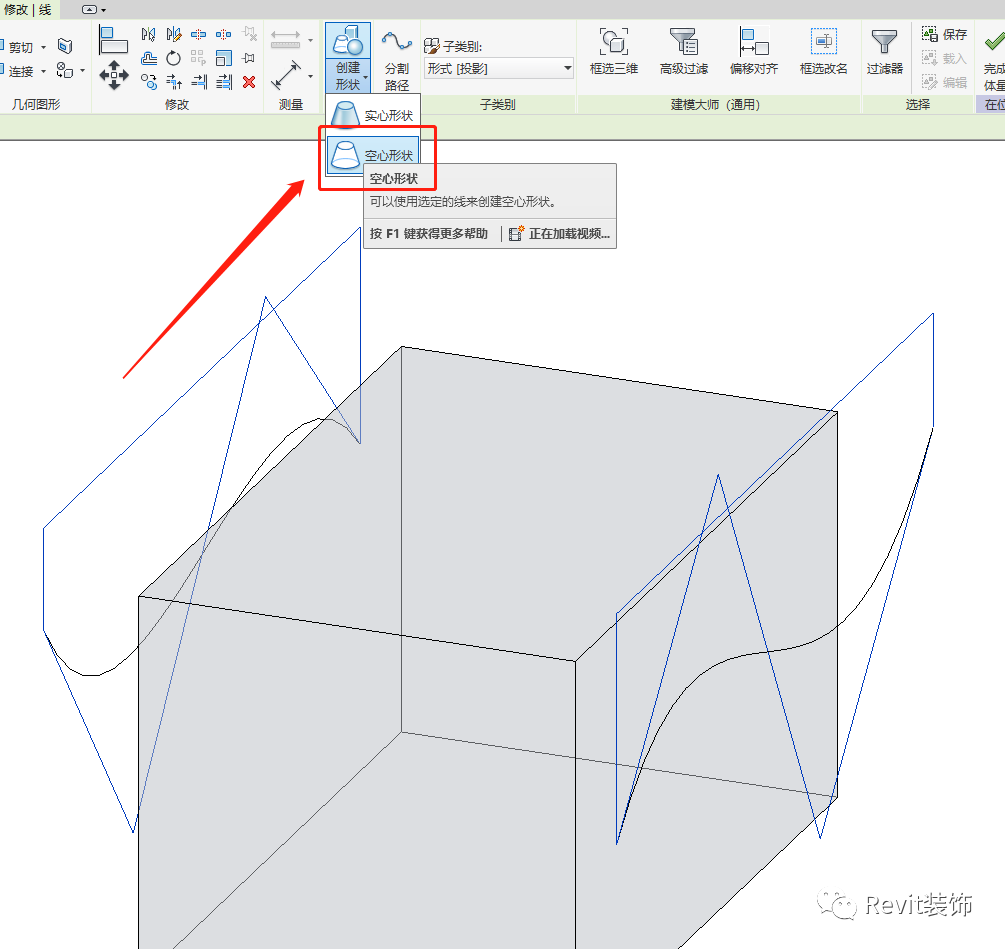Click the gray top face of the box
Image resolution: width=1005 pixels, height=949 pixels.
click(480, 500)
